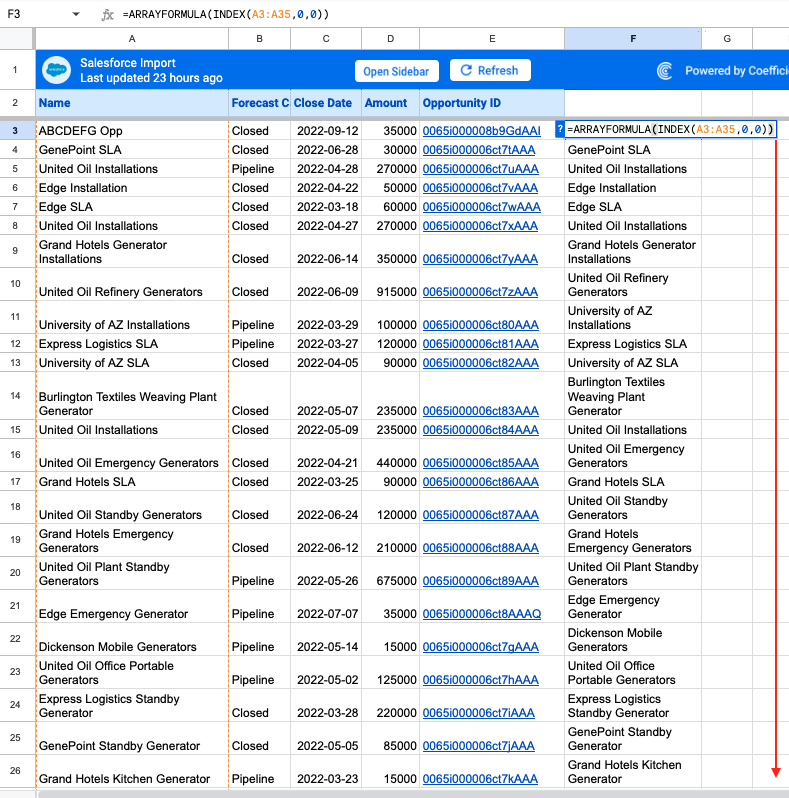This screenshot has width=789, height=798.
Task: Select 'Grand Hotels SLA' cell in column A
Action: tap(132, 482)
